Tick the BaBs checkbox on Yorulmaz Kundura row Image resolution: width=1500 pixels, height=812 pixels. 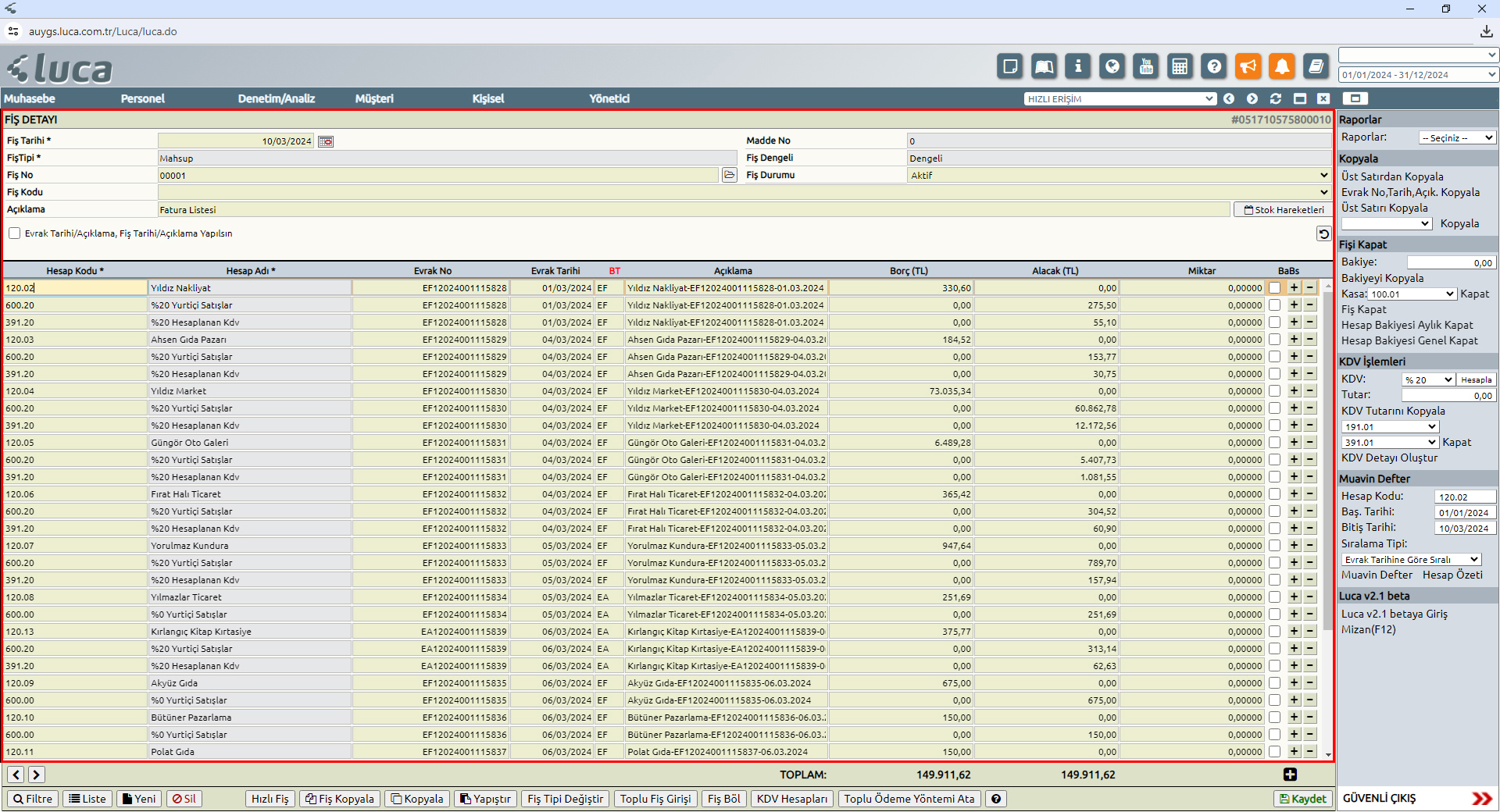(1275, 546)
